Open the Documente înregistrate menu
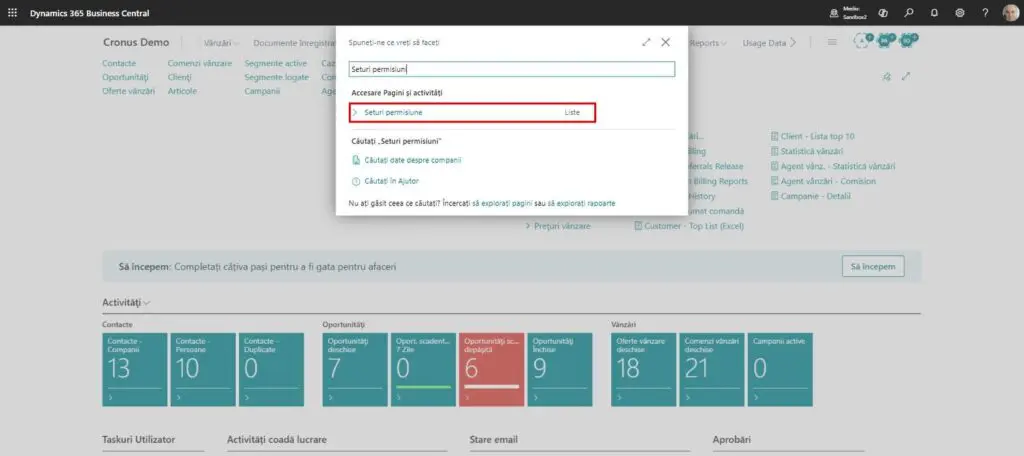The image size is (1024, 456). tap(294, 43)
